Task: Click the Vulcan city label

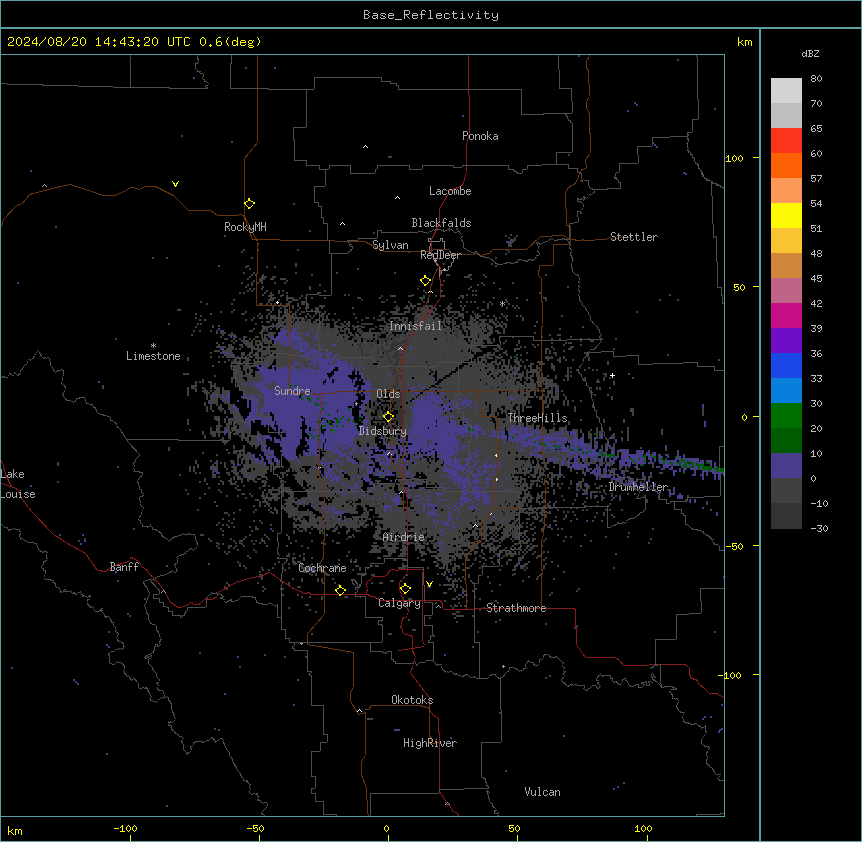Action: click(x=543, y=792)
